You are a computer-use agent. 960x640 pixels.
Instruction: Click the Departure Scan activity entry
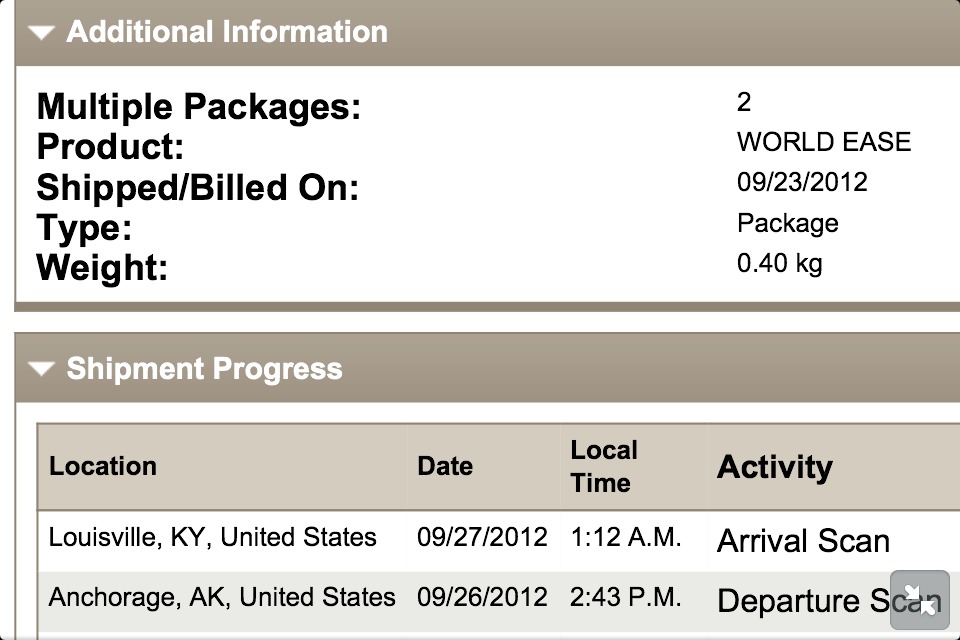pyautogui.click(x=802, y=601)
